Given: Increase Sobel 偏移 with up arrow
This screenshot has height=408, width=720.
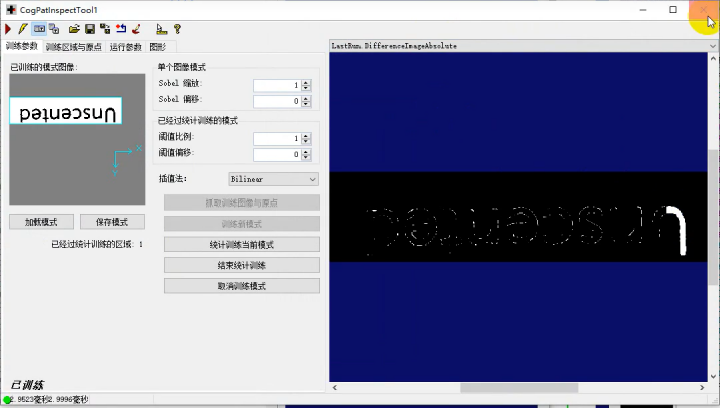Looking at the screenshot, I should click(x=306, y=98).
